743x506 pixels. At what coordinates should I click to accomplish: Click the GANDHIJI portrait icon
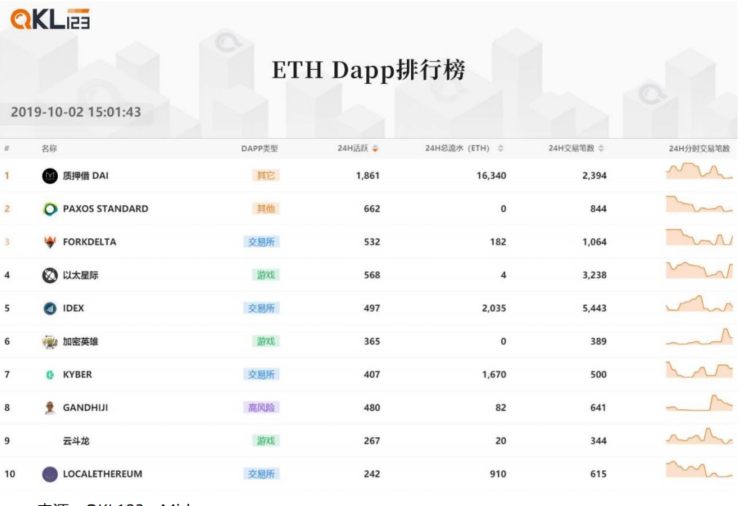click(50, 407)
